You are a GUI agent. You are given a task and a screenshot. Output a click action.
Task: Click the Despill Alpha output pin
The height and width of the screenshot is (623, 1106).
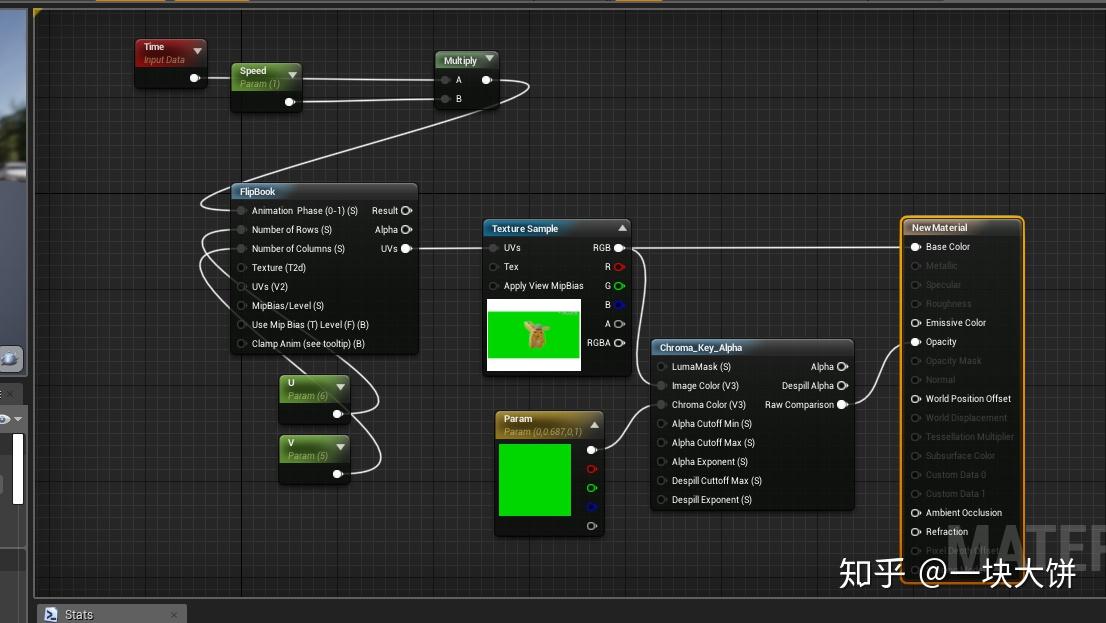pos(844,385)
